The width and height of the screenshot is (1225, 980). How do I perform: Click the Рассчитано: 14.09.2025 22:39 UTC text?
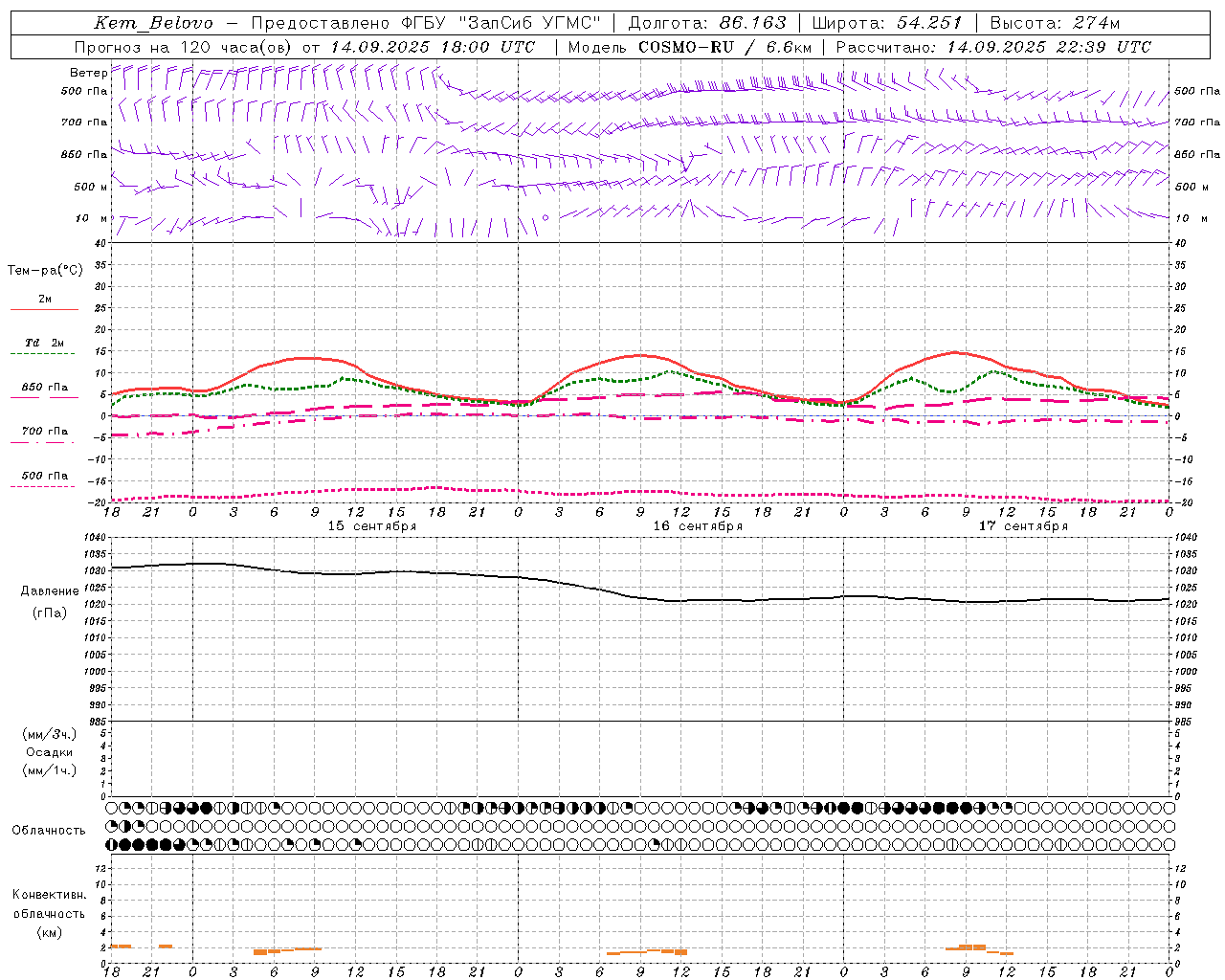point(993,47)
